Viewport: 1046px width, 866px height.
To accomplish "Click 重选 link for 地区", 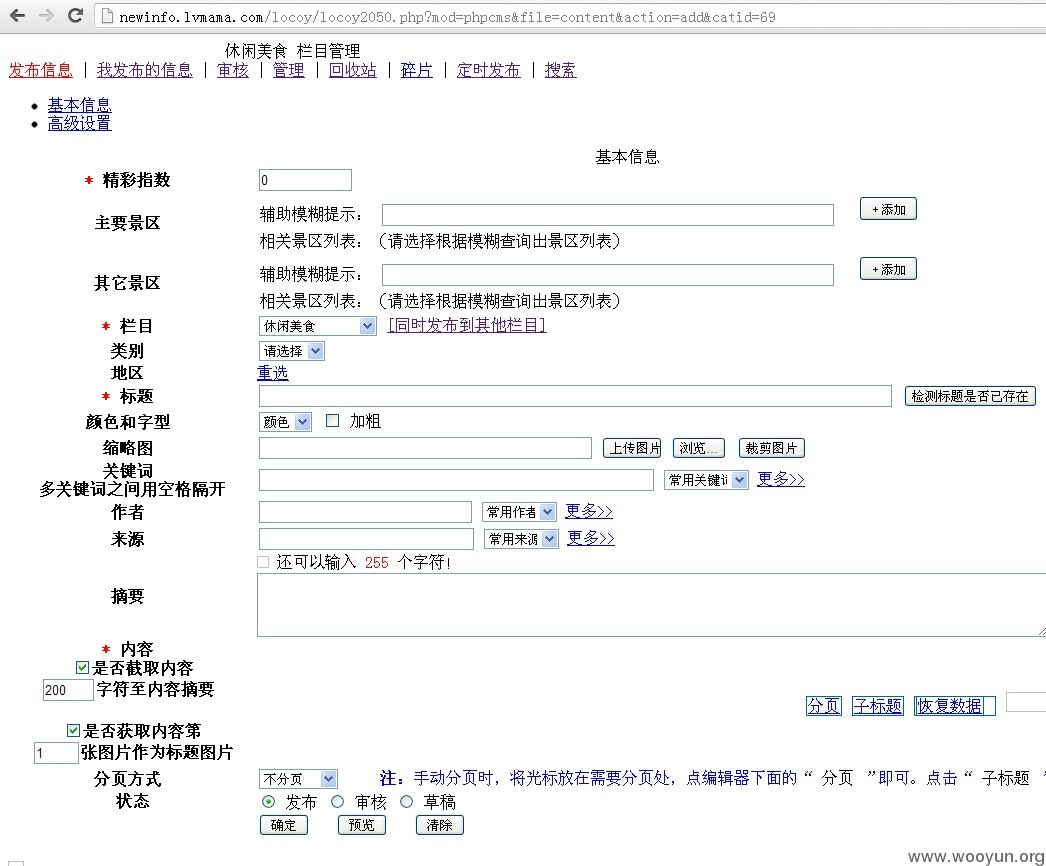I will (x=273, y=373).
